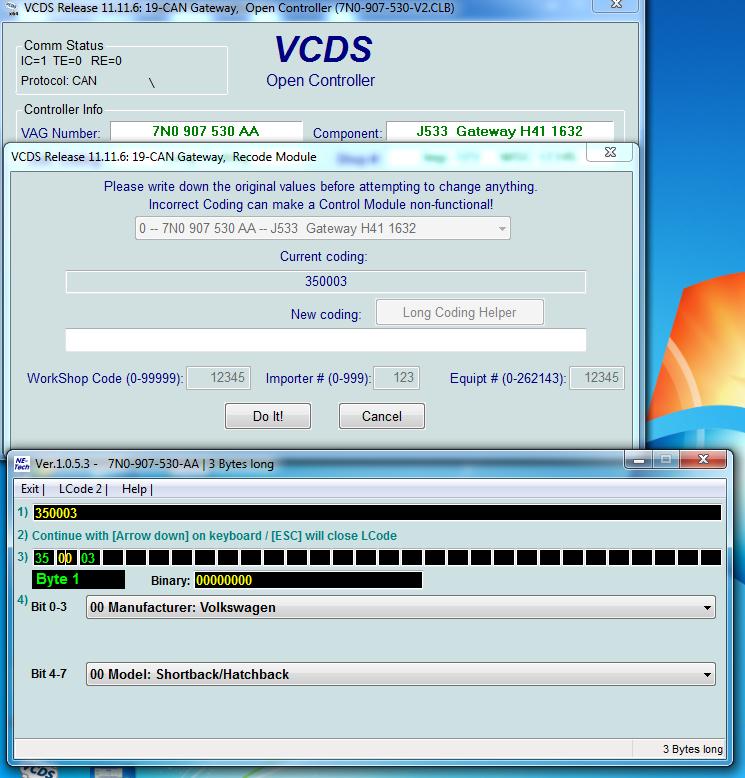Expand the Bit 0-3 Manufacturer dropdown
Screen dimensions: 745x778
pyautogui.click(x=401, y=607)
